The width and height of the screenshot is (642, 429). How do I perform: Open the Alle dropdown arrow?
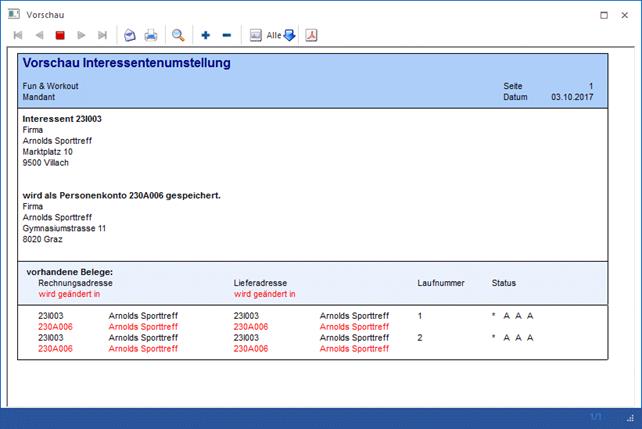coord(289,35)
